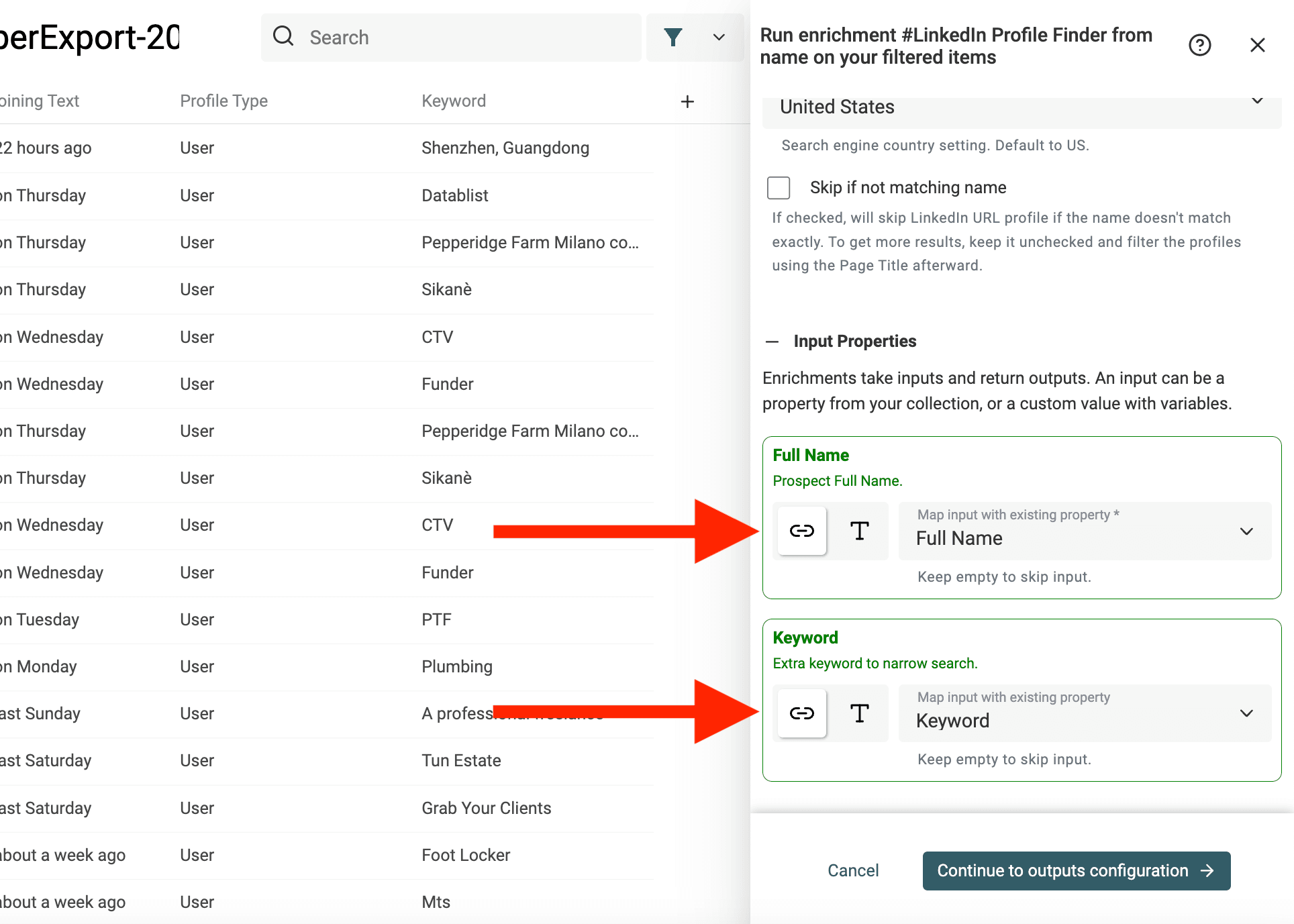Focus the Search input field
The width and height of the screenshot is (1294, 924).
click(451, 37)
